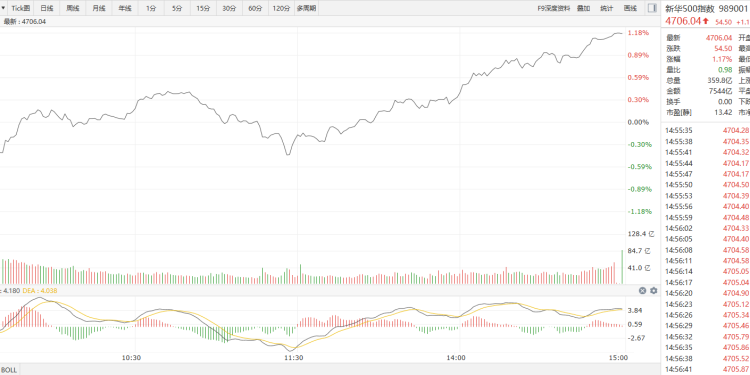Click the 市盈[静] value 13.42
Screen dimensions: 750x375
coord(723,112)
